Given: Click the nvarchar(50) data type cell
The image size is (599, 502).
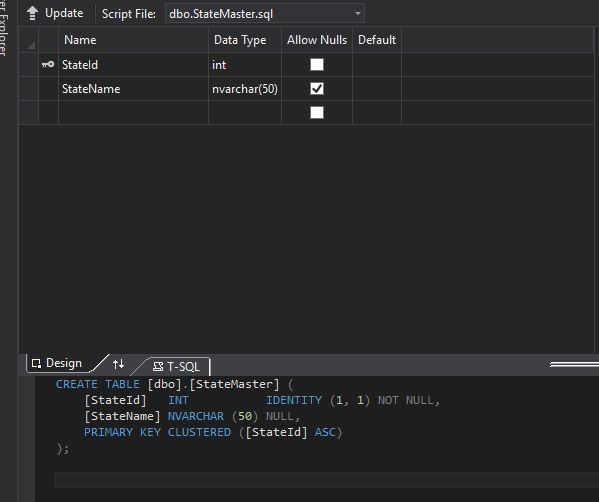Looking at the screenshot, I should (x=245, y=89).
